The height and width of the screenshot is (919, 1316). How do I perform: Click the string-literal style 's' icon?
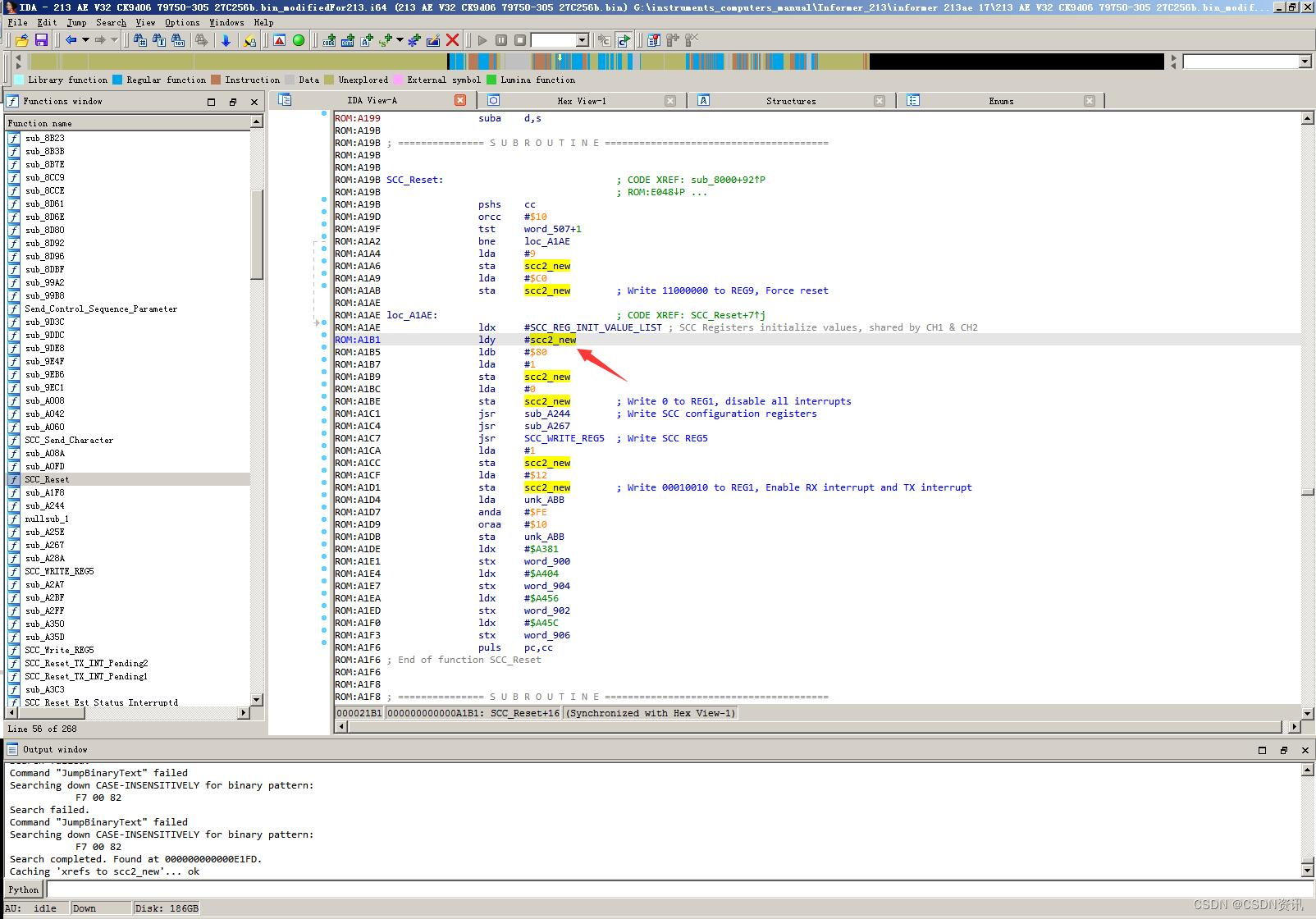click(386, 40)
